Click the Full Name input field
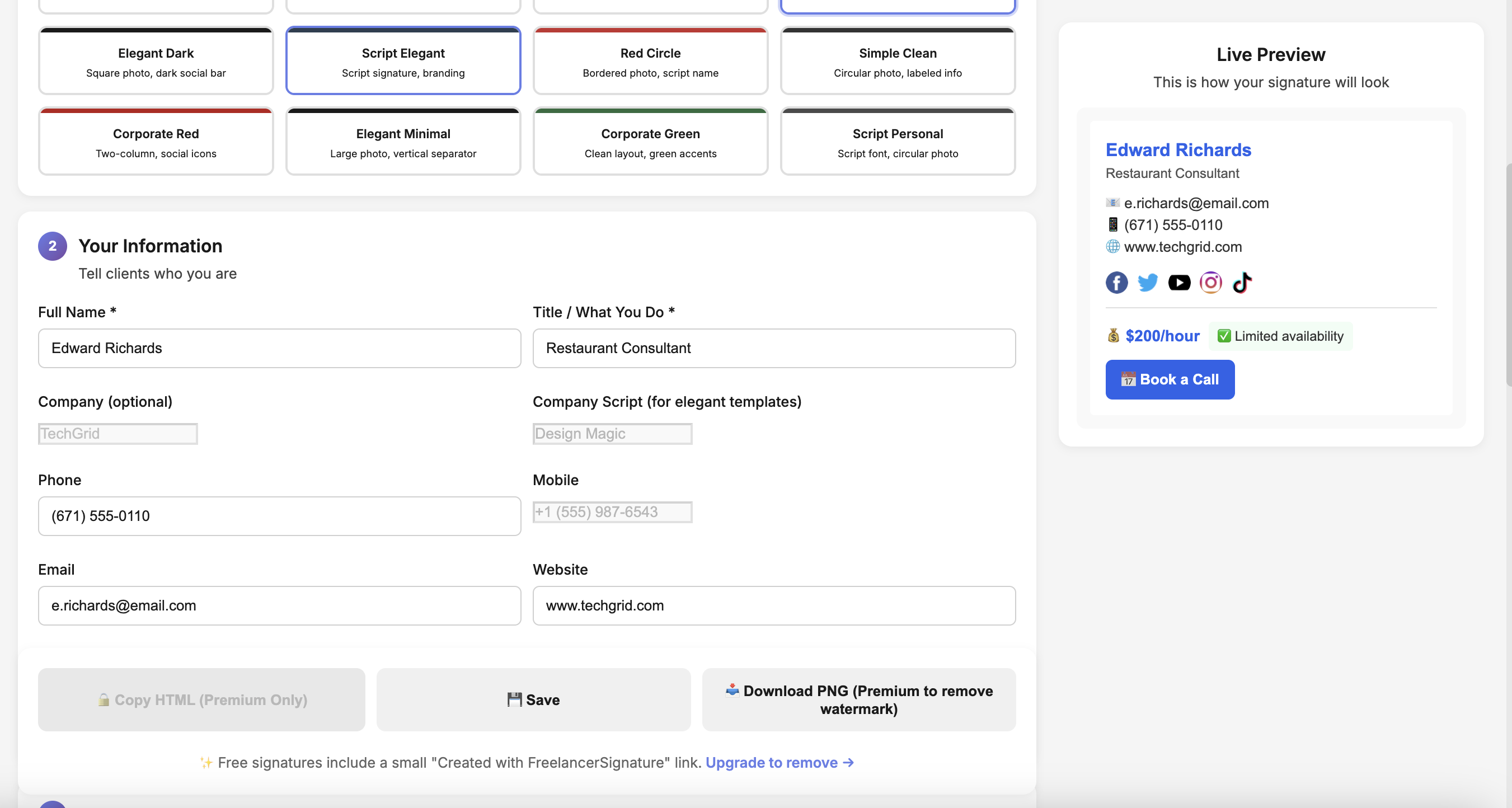Screen dimensions: 1512x808 [279, 348]
